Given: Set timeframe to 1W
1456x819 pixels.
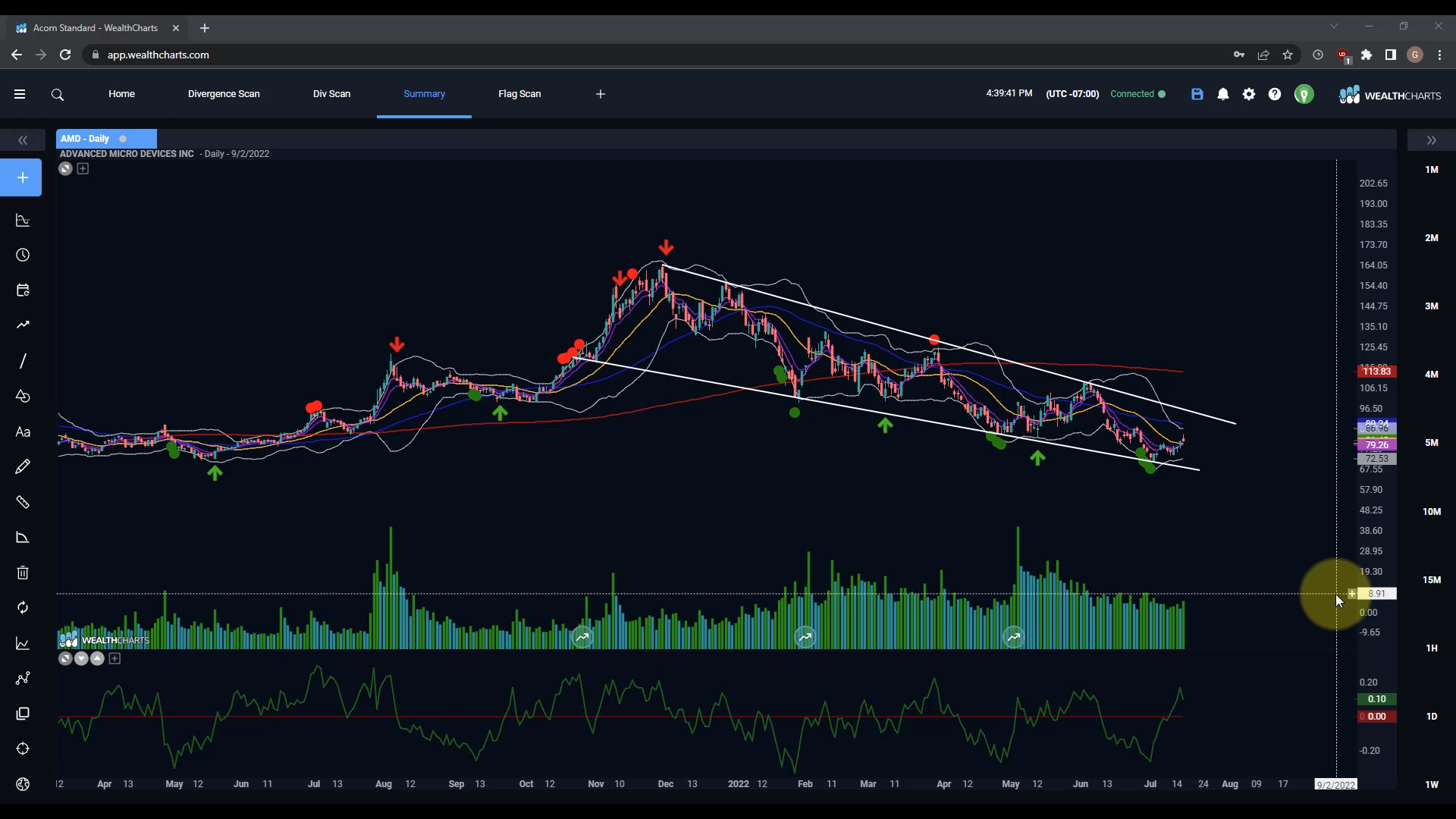Looking at the screenshot, I should coord(1431,785).
